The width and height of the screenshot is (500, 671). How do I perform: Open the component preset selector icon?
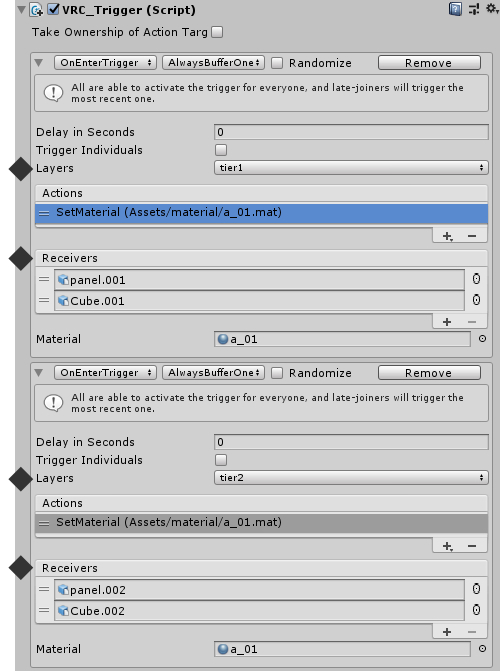point(474,9)
